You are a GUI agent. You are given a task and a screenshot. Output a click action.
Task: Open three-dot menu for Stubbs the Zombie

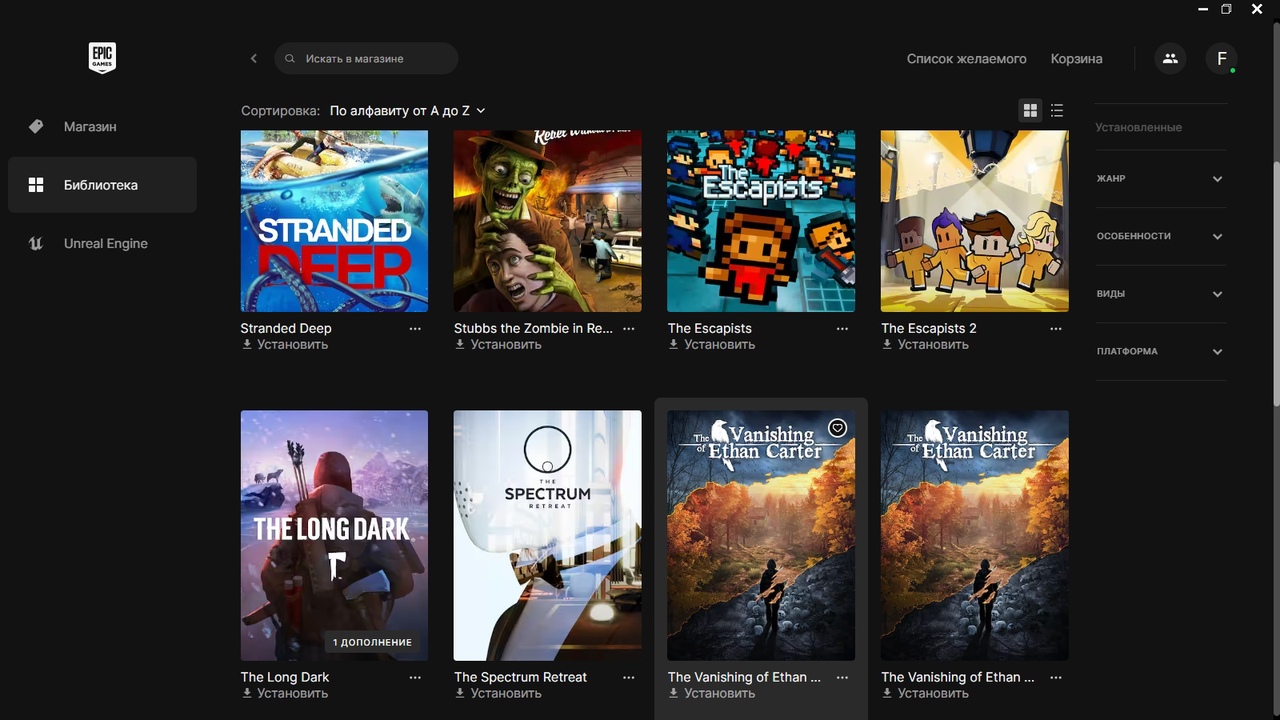629,328
